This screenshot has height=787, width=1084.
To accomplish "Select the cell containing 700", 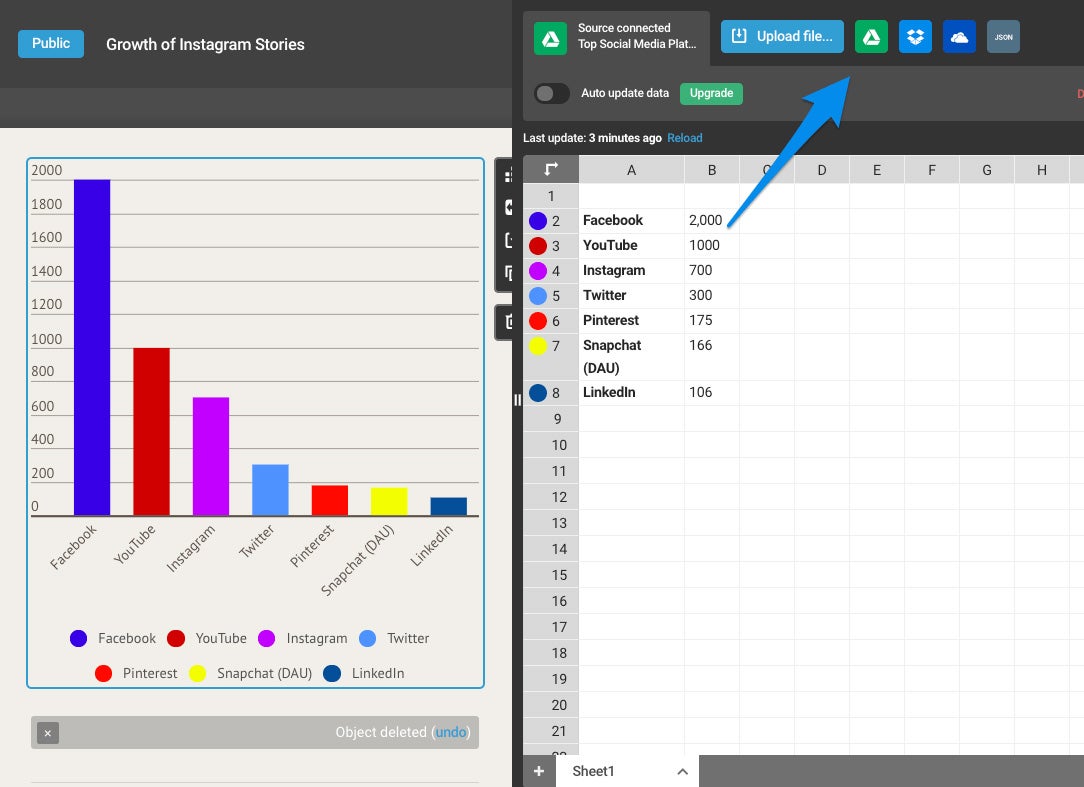I will 711,270.
